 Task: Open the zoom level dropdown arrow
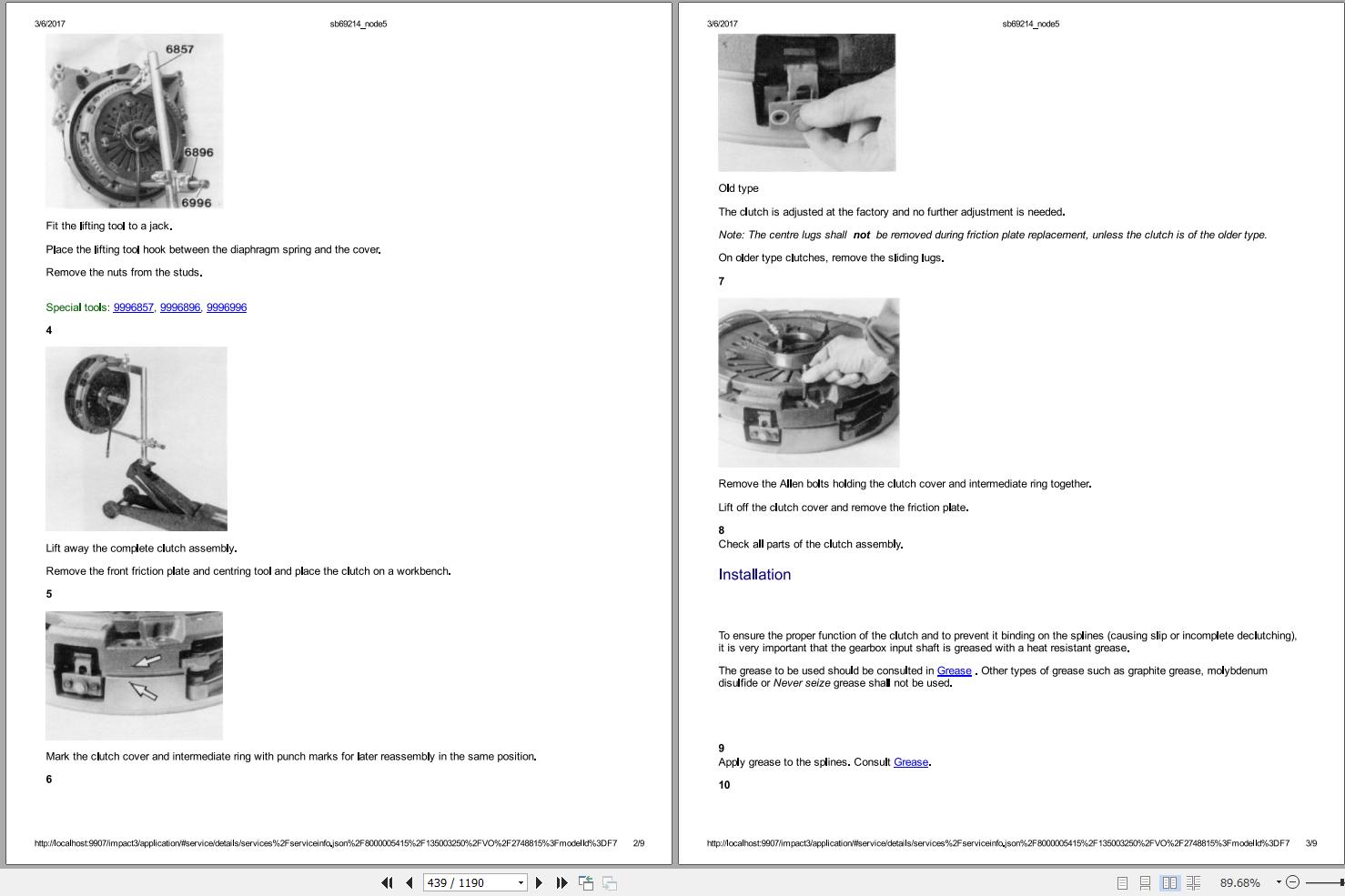pyautogui.click(x=1278, y=882)
